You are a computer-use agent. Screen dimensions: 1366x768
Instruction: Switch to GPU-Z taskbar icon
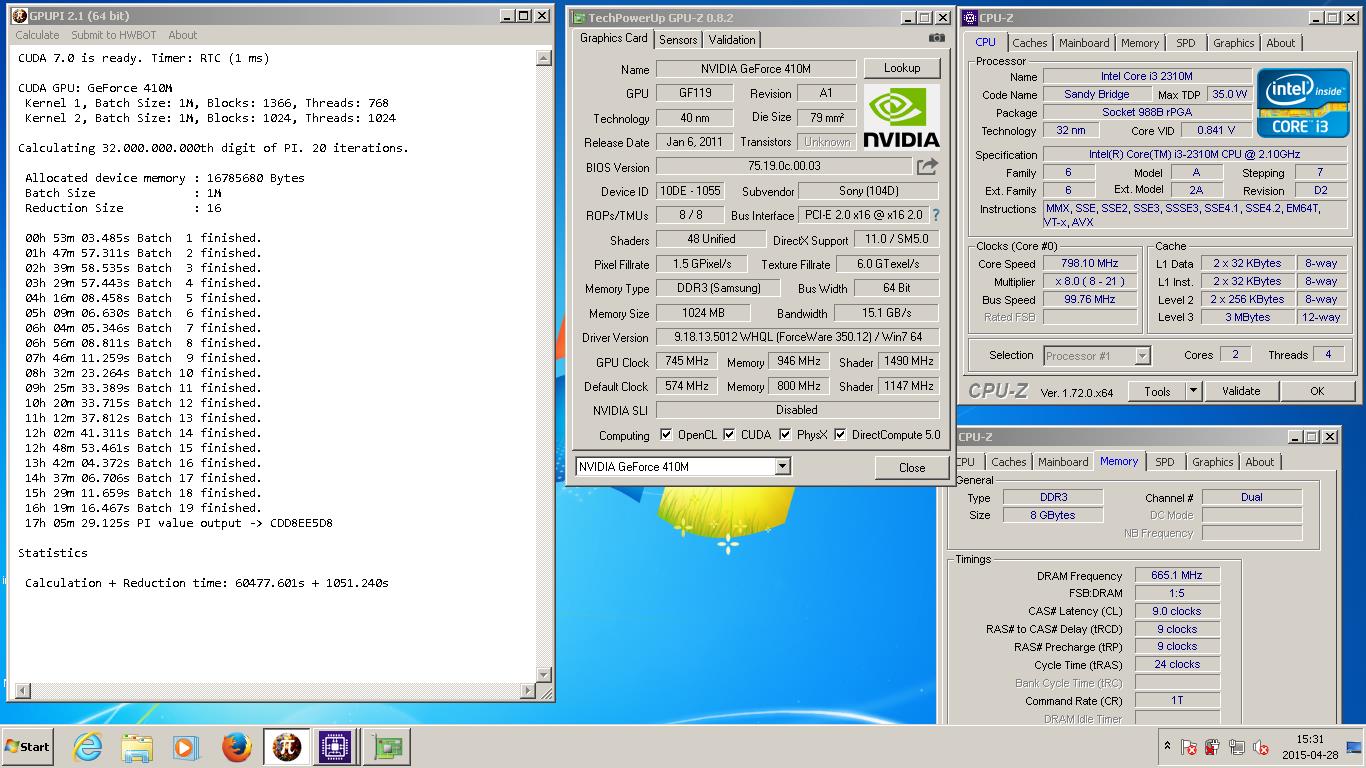(386, 746)
